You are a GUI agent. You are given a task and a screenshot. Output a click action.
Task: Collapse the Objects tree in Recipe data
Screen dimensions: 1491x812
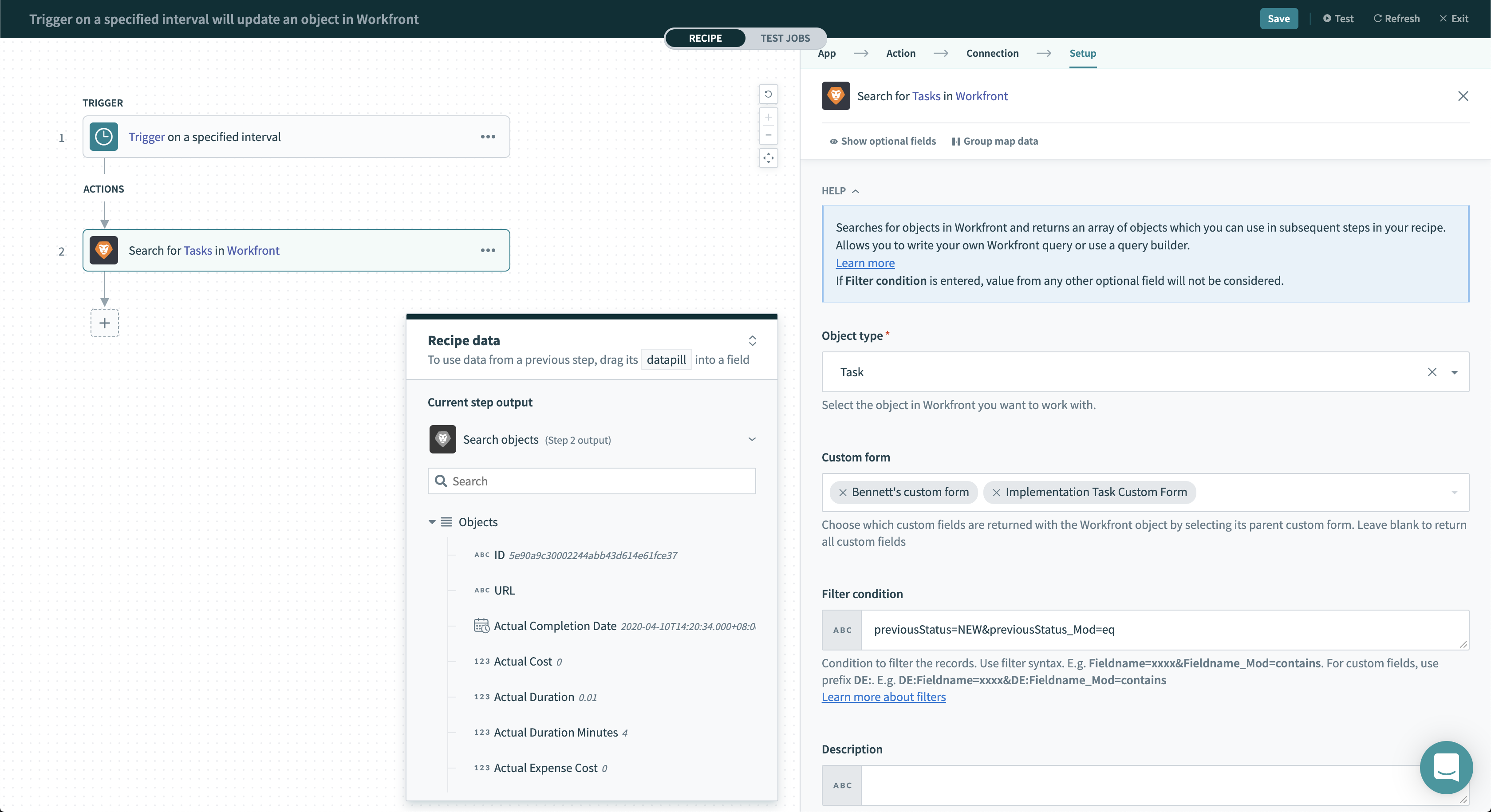(x=432, y=522)
